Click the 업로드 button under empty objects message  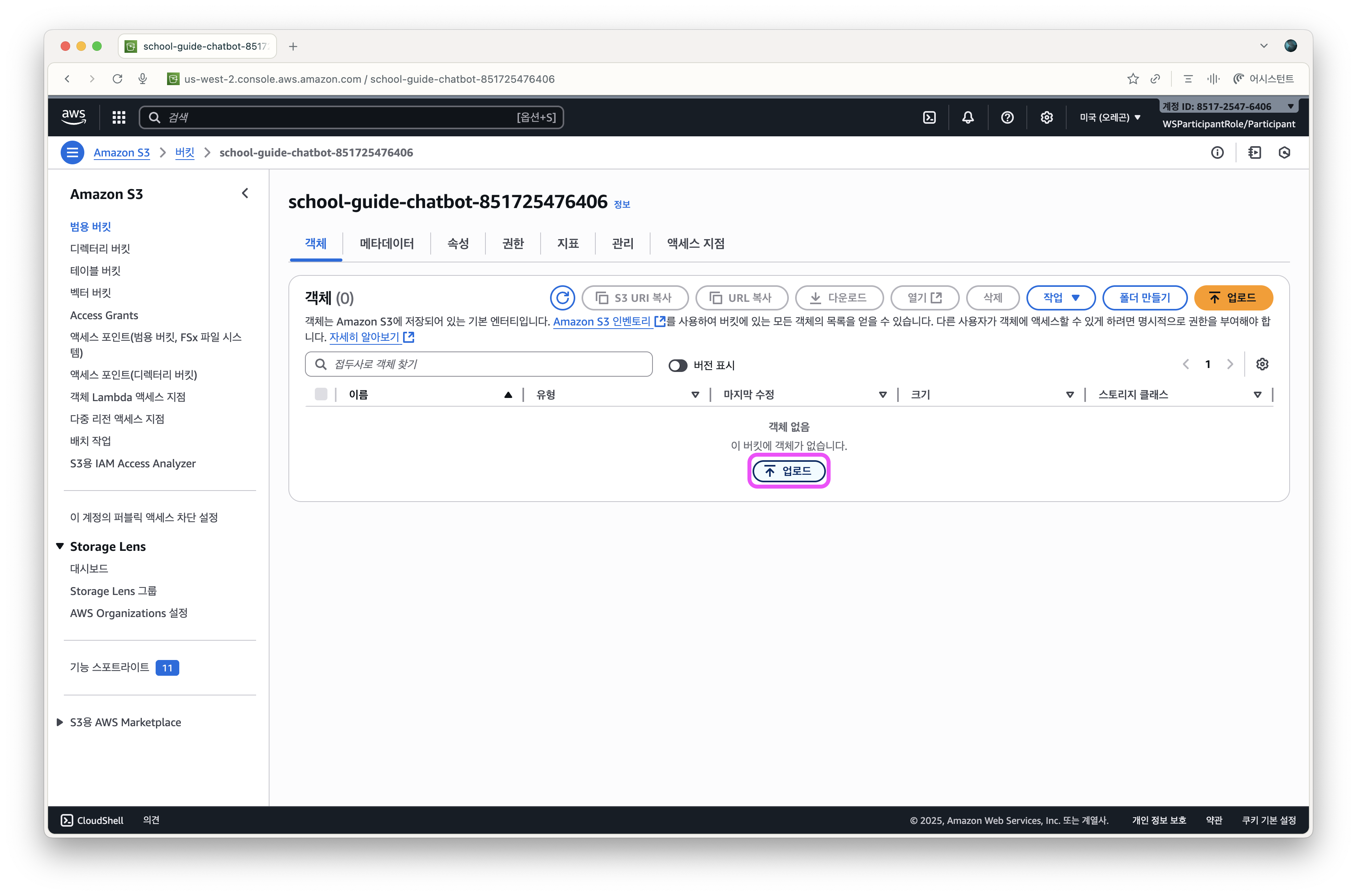(x=788, y=471)
